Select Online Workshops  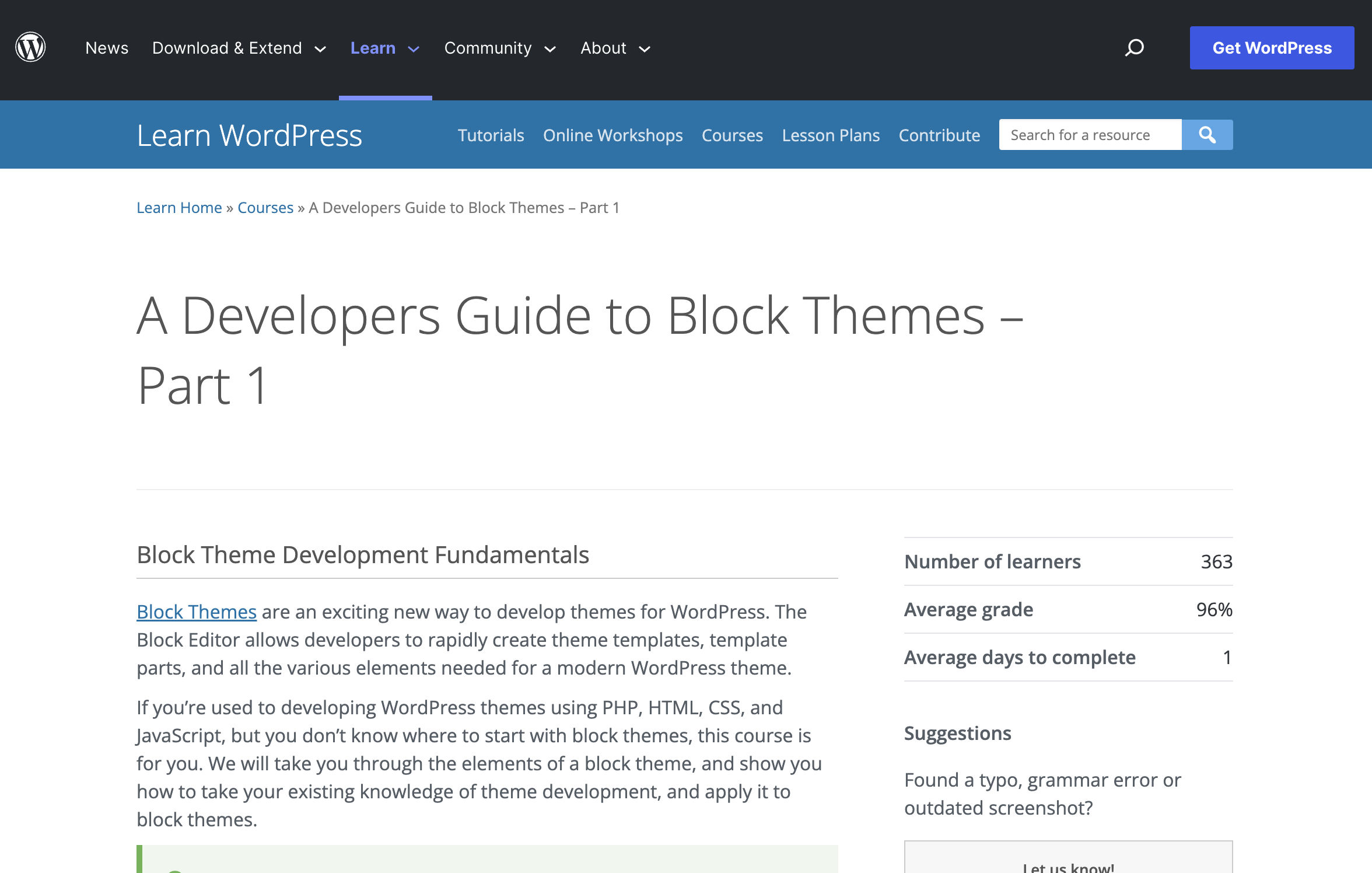[x=612, y=135]
